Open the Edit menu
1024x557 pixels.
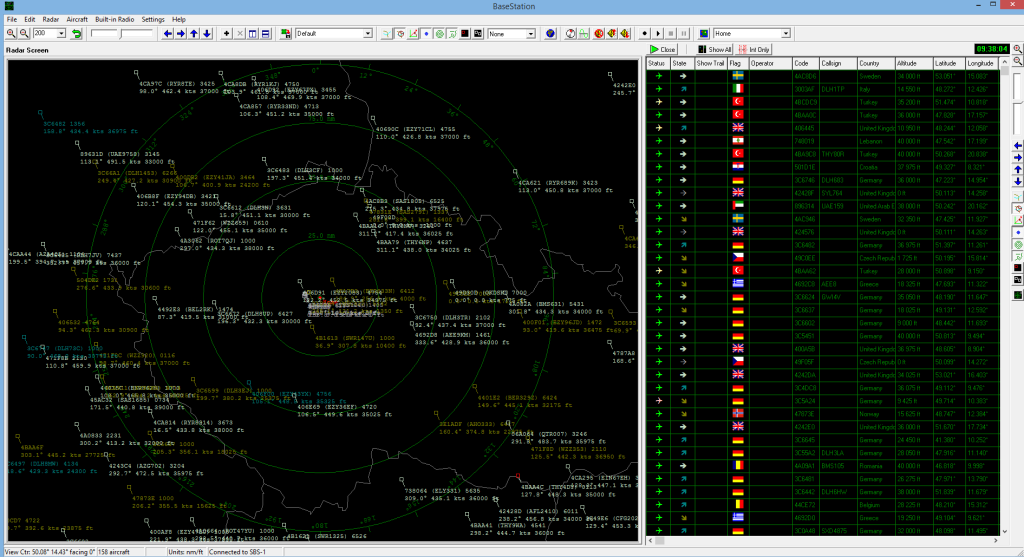[x=29, y=20]
